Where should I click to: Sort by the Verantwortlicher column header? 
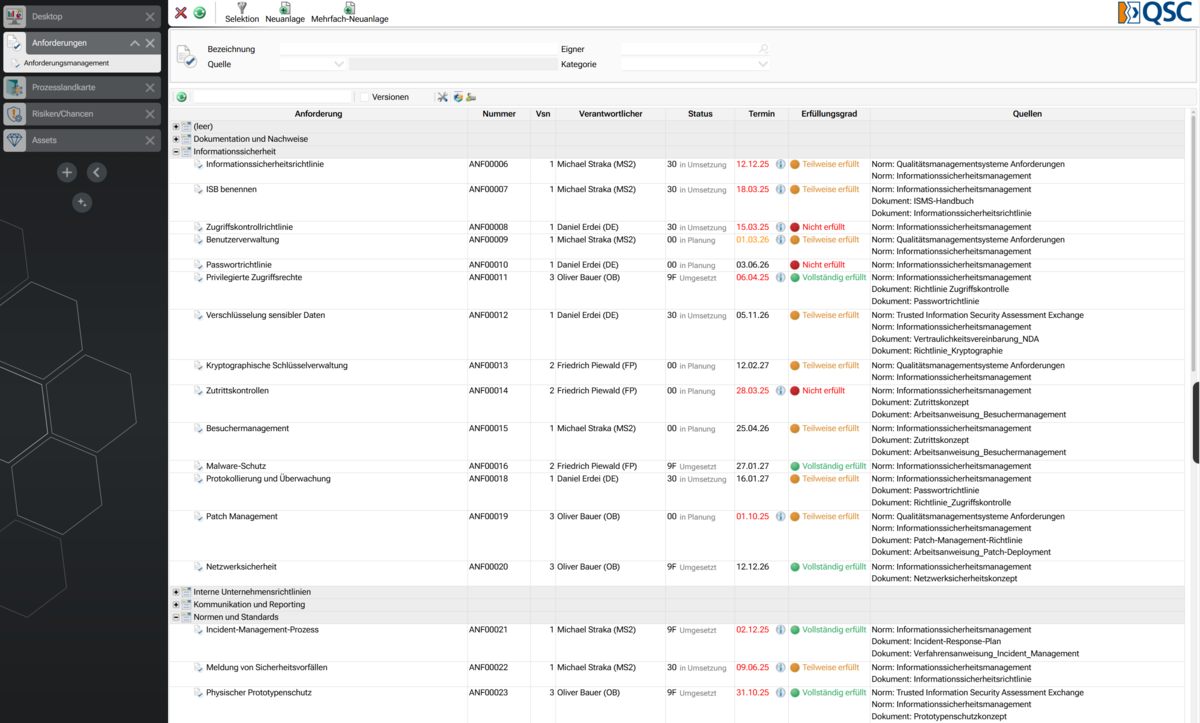pos(610,114)
